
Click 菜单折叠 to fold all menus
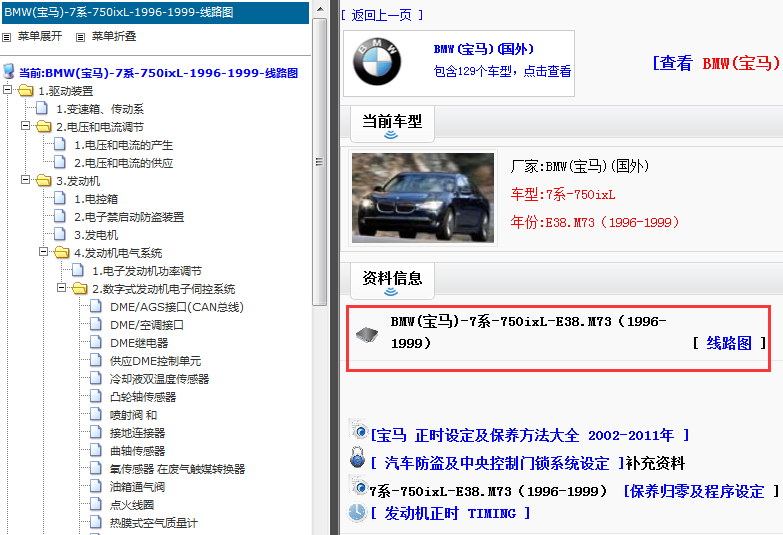114,36
